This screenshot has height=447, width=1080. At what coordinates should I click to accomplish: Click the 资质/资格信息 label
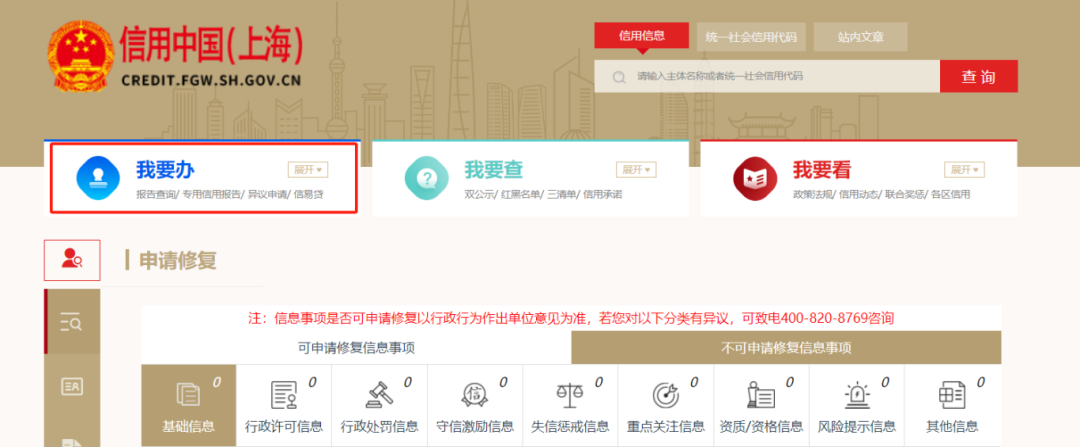[761, 426]
